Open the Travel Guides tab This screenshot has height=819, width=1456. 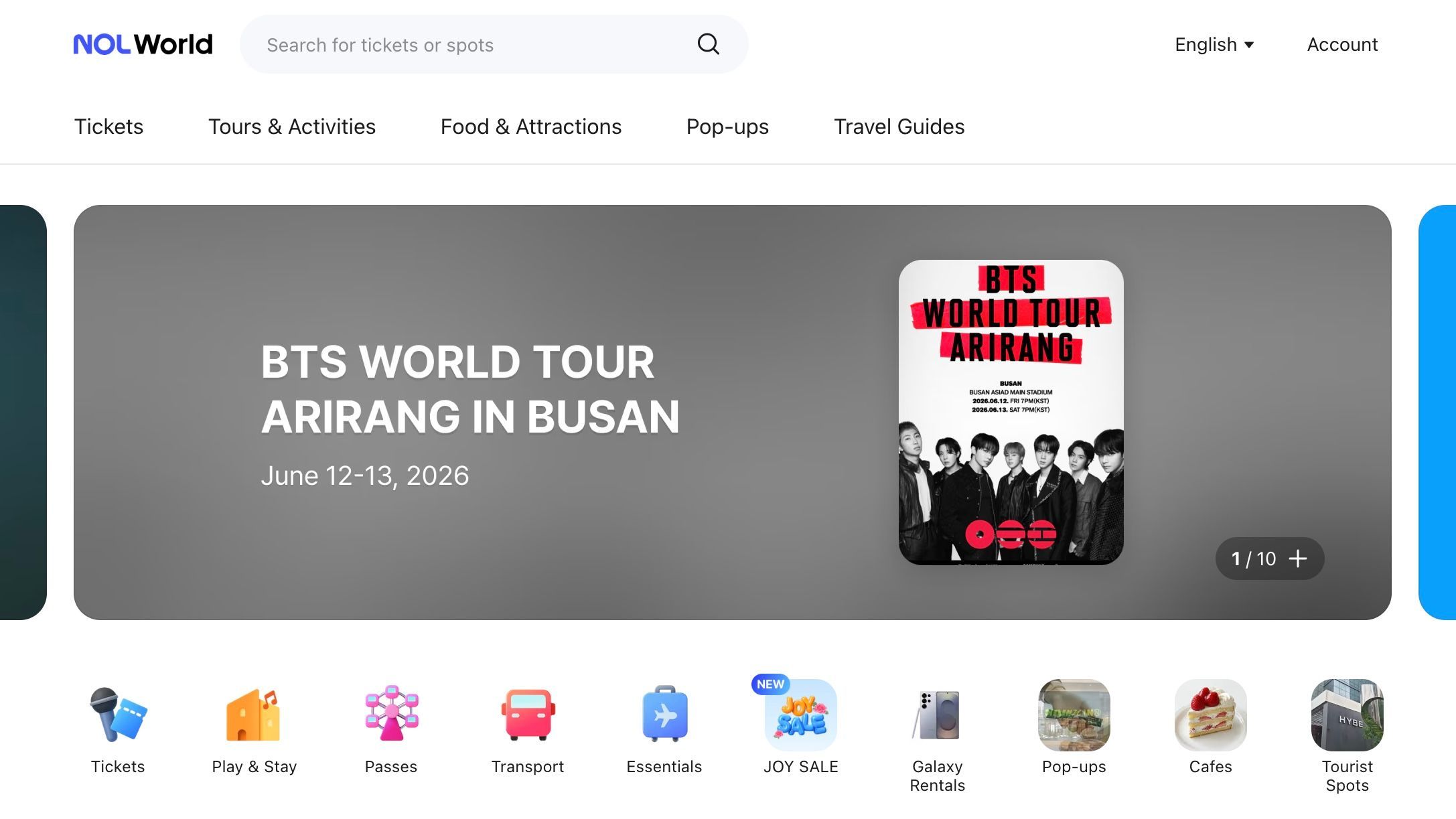click(899, 127)
